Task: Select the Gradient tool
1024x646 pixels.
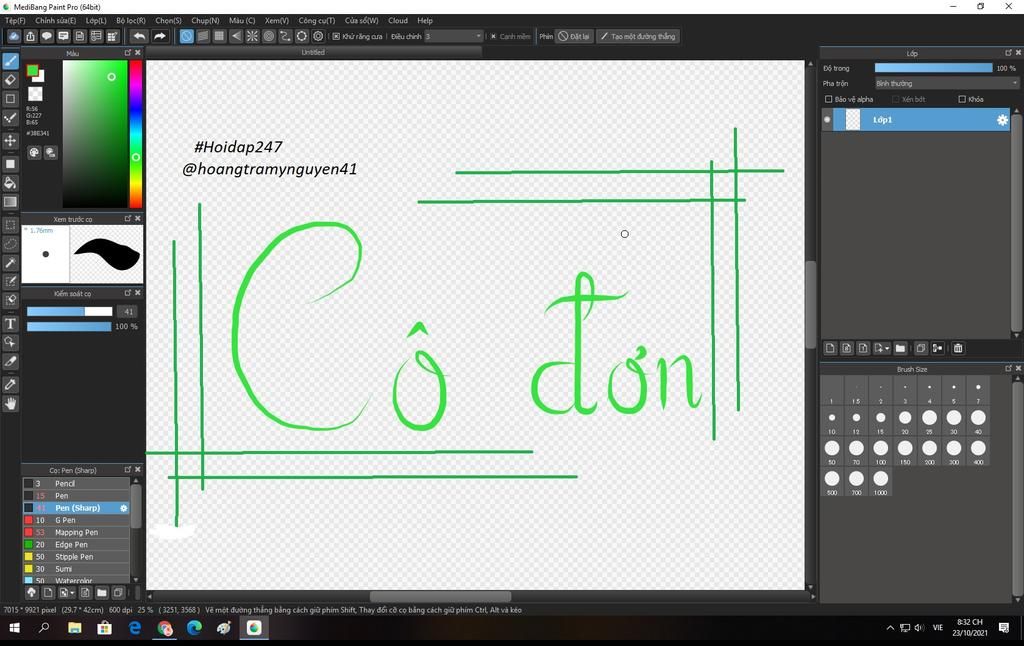Action: [x=10, y=202]
